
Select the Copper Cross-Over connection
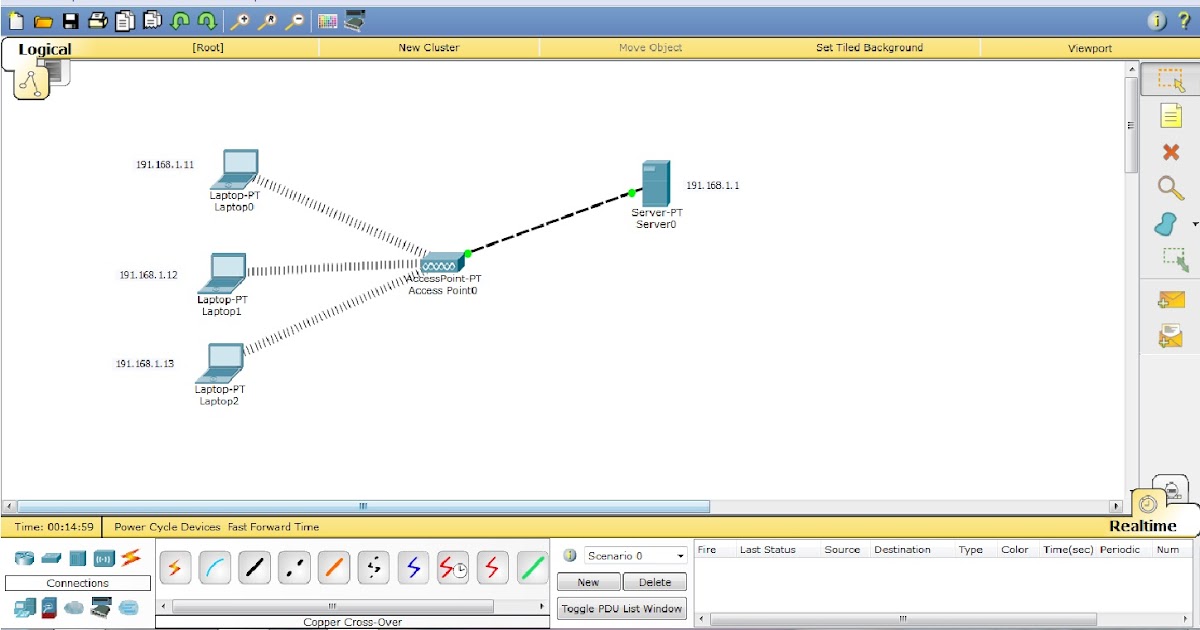pyautogui.click(x=294, y=567)
